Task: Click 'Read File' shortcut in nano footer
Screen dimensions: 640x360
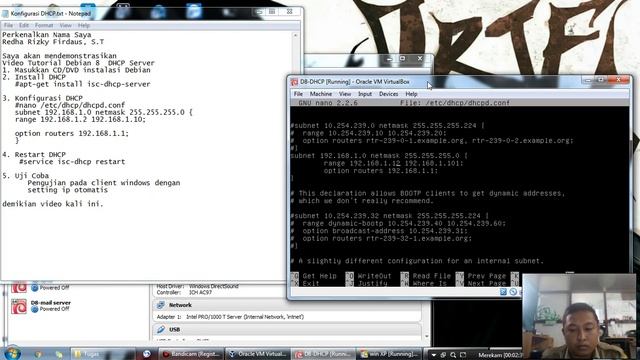Action: click(425, 276)
